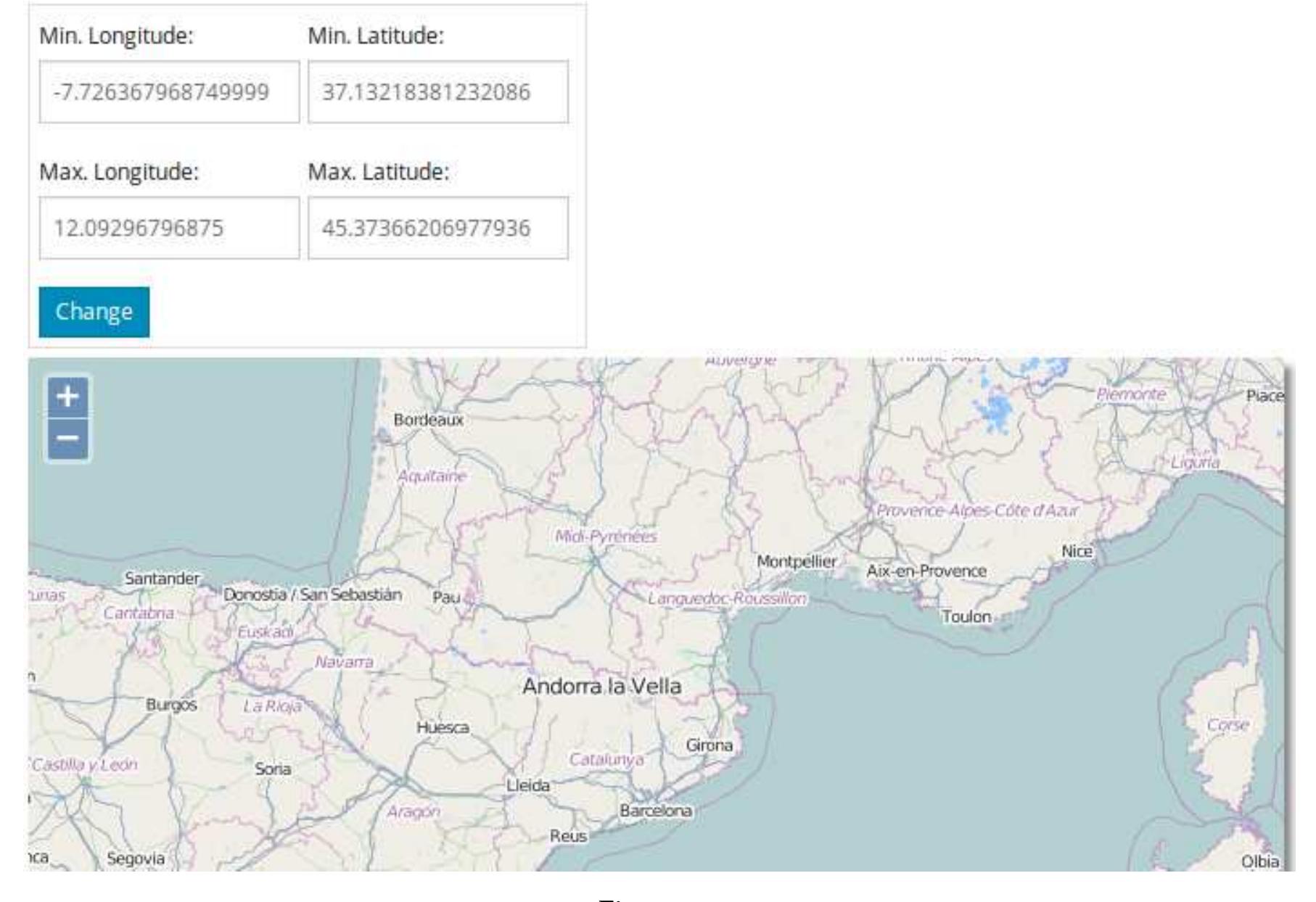The image size is (1316, 902).
Task: Click the Midi-Pyrénées region label
Action: tap(606, 537)
